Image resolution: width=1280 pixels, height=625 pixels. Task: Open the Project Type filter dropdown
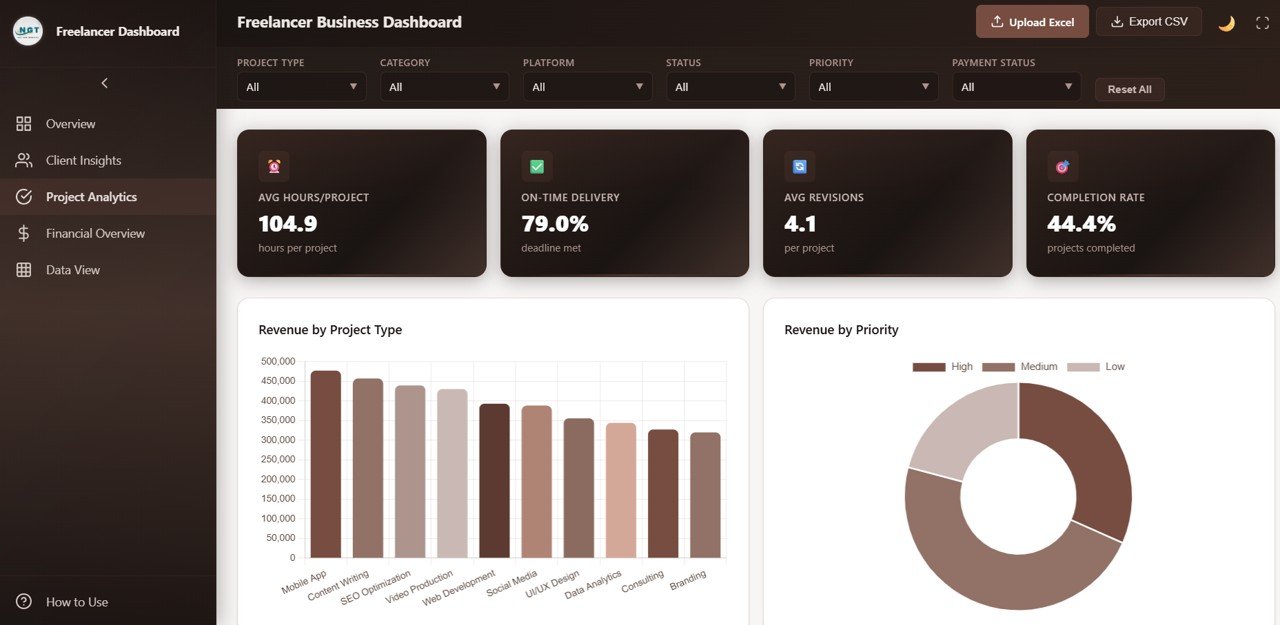pos(301,86)
